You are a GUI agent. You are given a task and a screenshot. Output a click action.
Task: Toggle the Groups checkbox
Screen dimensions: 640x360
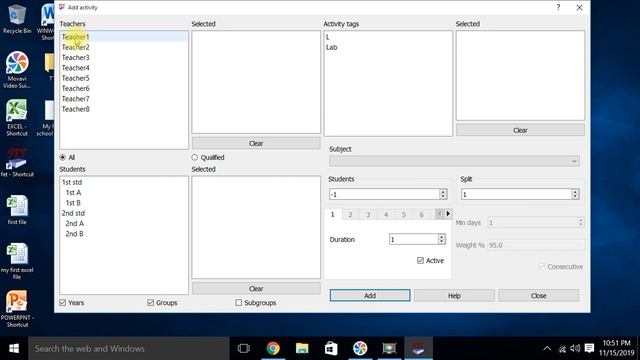coord(151,302)
